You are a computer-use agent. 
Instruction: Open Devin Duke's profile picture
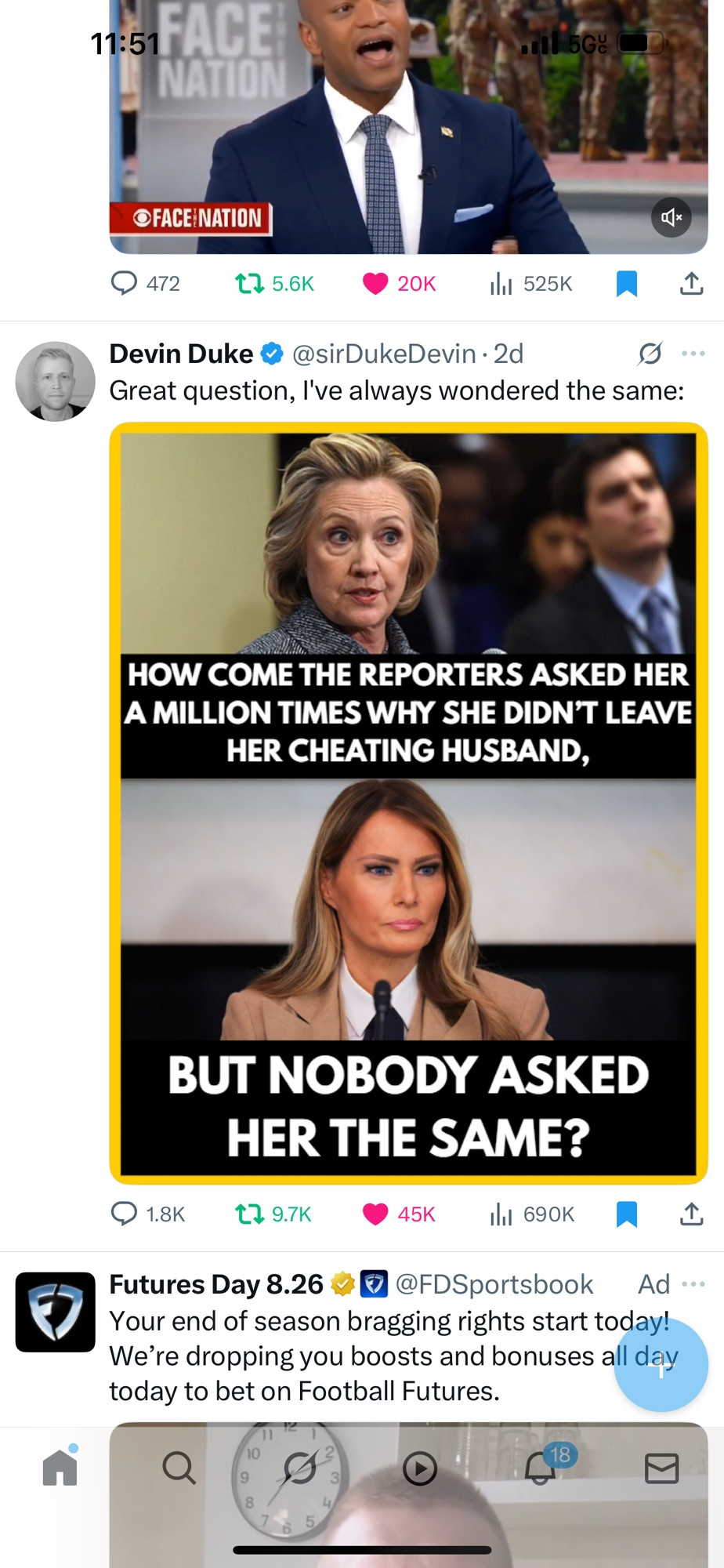coord(55,381)
